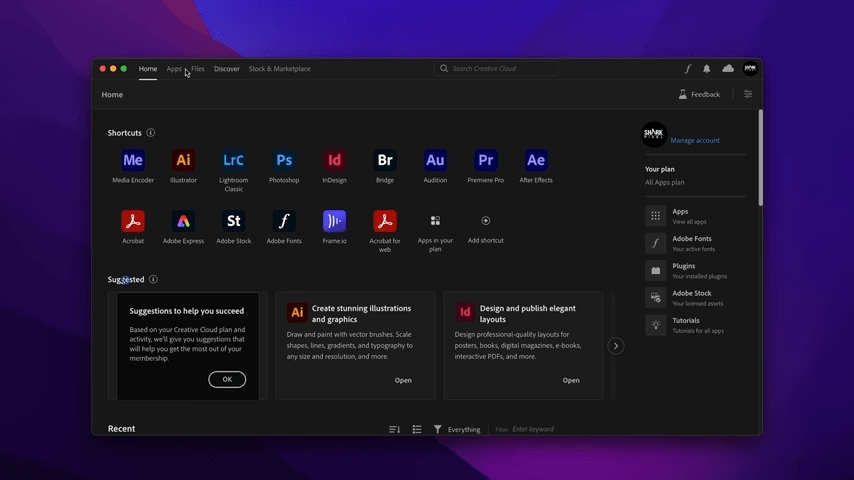Open Acrobat shortcut icon

(x=133, y=221)
